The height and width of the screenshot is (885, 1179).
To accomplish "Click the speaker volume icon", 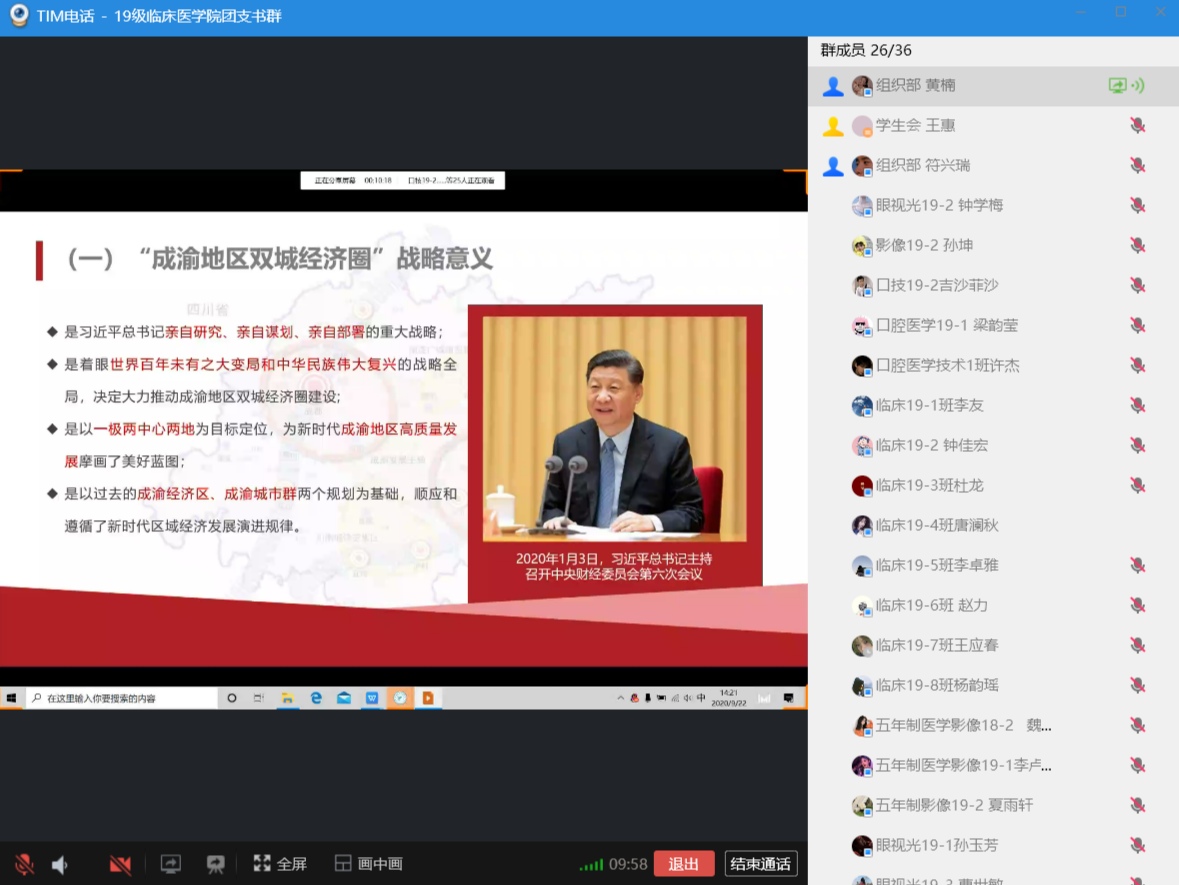I will (x=60, y=864).
